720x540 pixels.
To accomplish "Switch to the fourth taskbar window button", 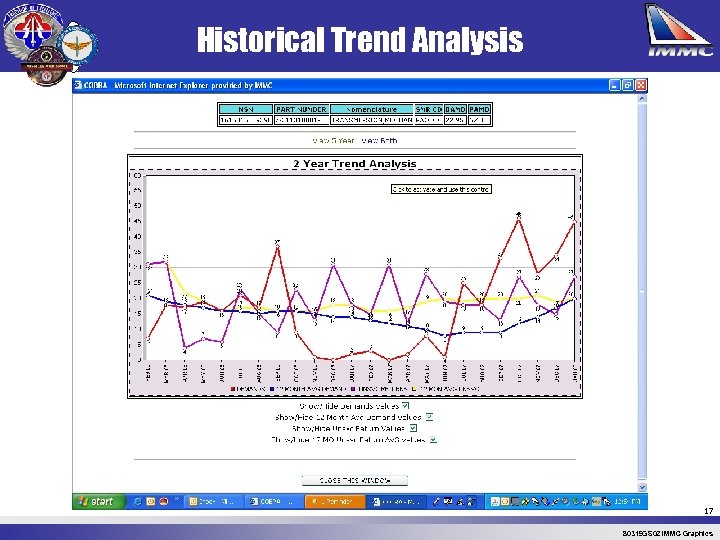I will [x=396, y=501].
